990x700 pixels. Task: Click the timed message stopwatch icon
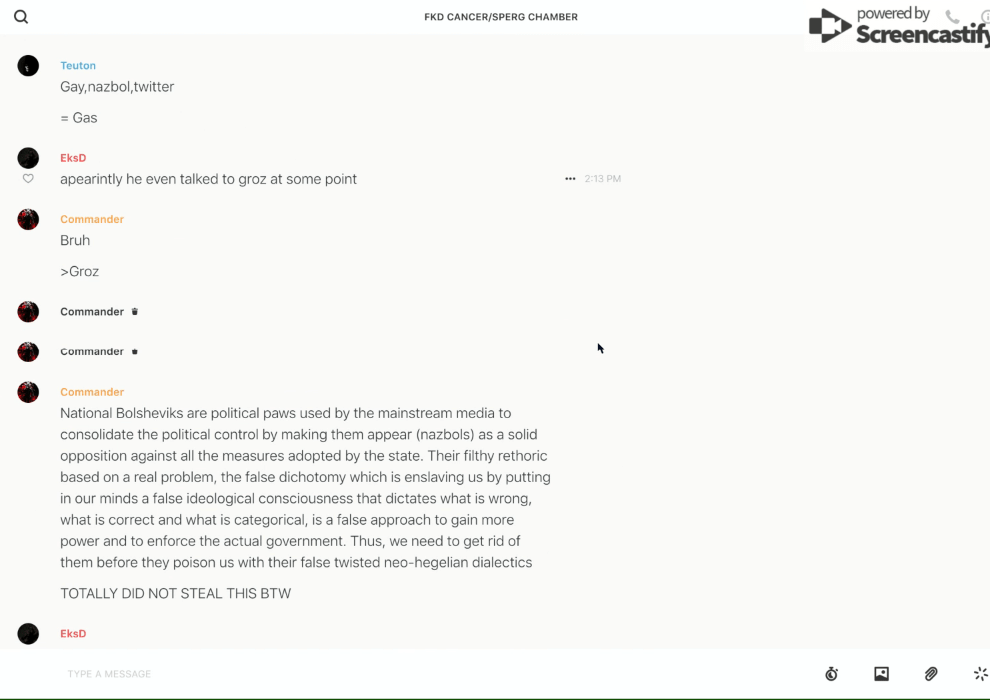831,674
